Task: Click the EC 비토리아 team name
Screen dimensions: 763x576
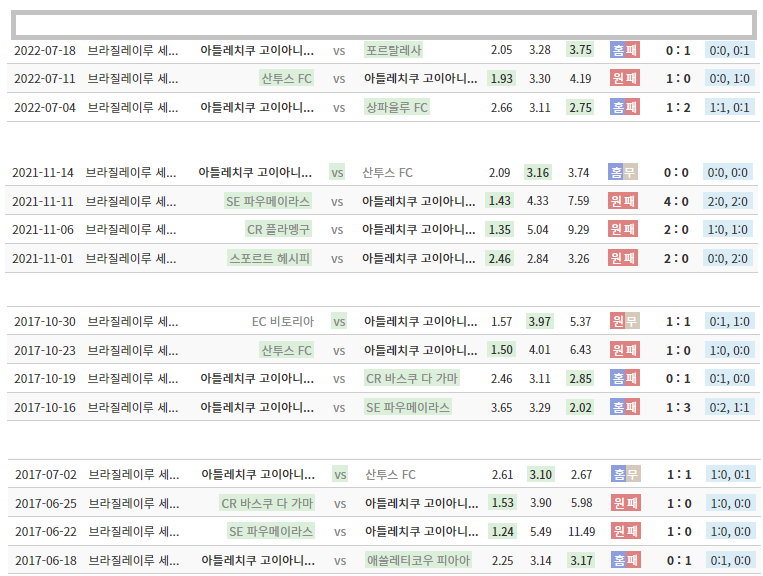Action: tap(283, 322)
